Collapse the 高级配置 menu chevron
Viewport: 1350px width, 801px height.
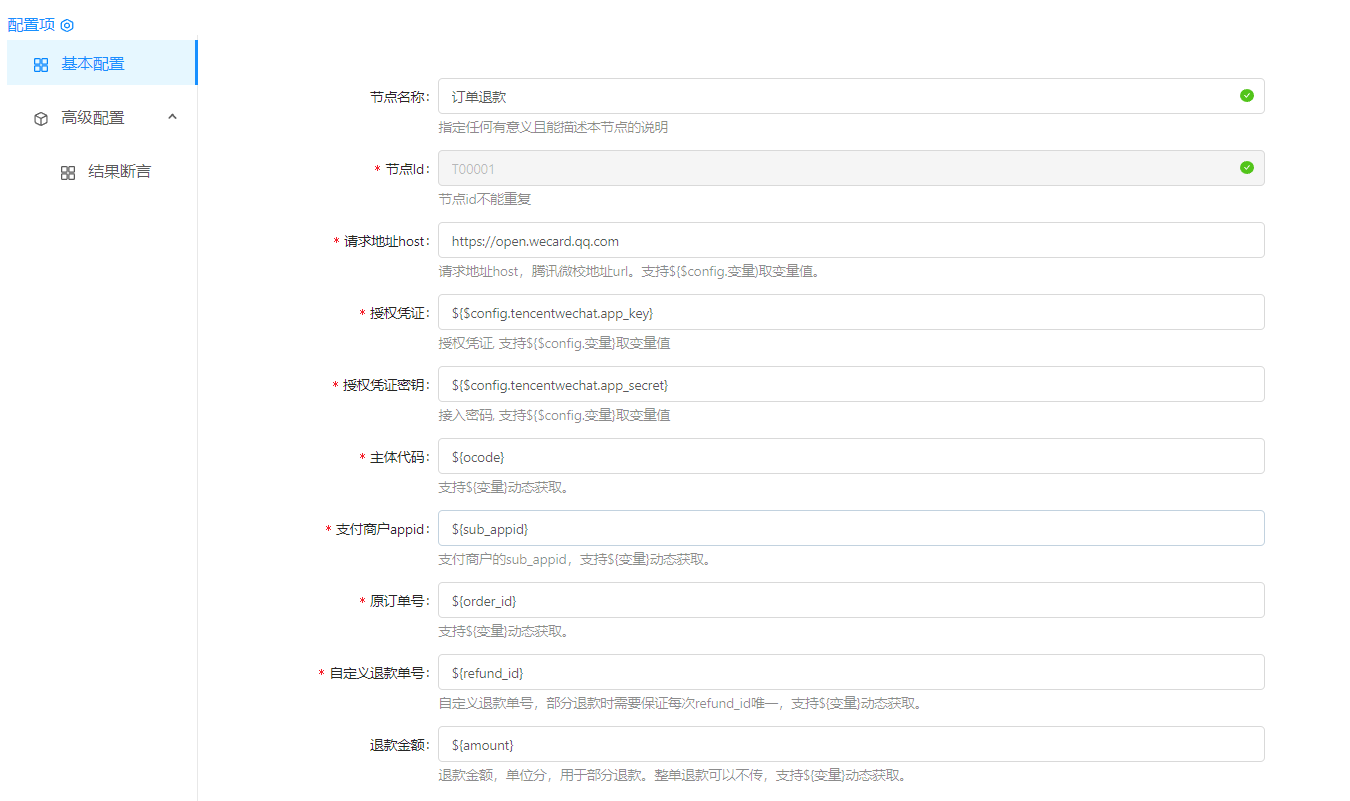[172, 117]
